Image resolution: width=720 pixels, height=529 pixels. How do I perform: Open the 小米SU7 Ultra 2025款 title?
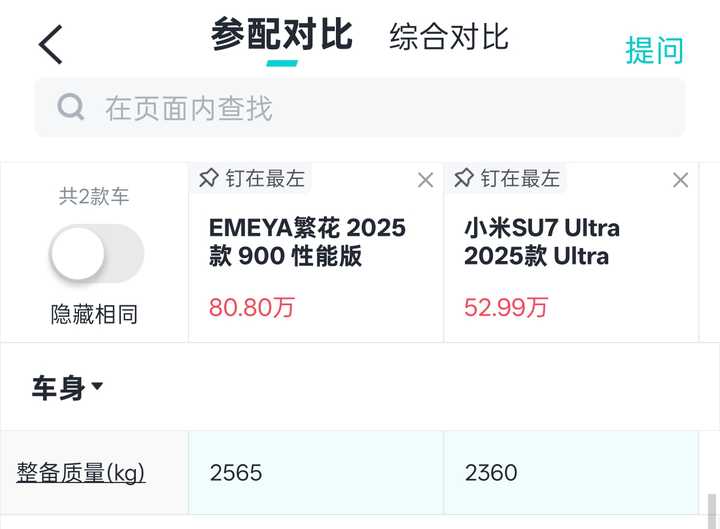click(x=542, y=242)
